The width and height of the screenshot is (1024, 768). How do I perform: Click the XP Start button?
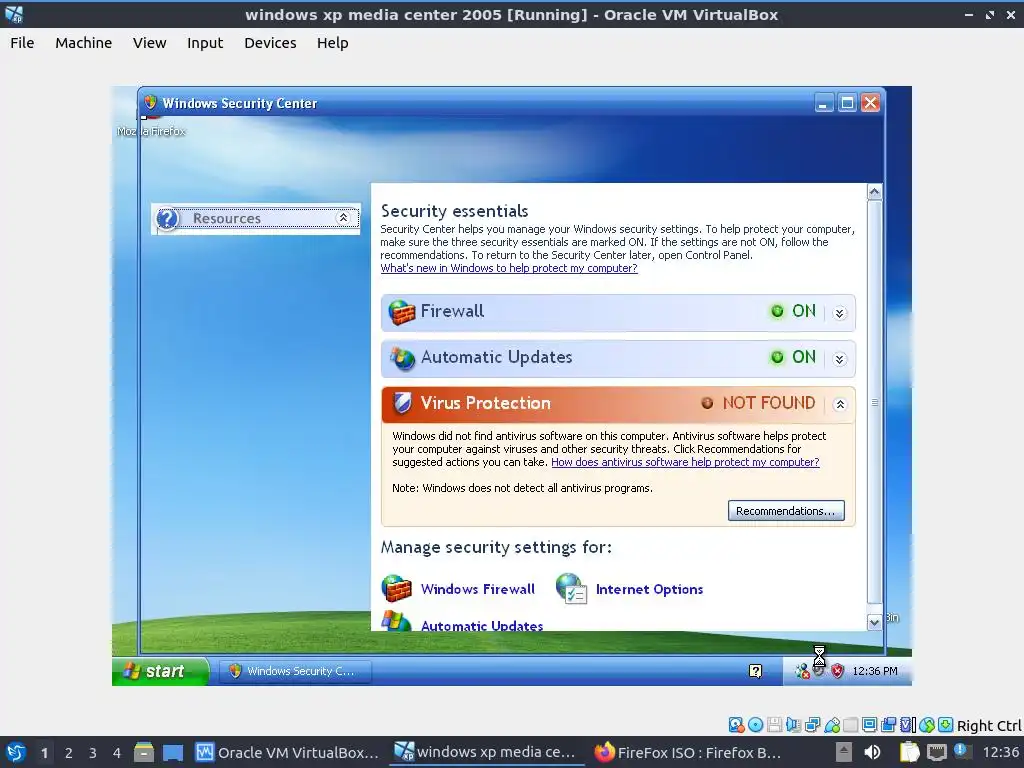pos(160,671)
